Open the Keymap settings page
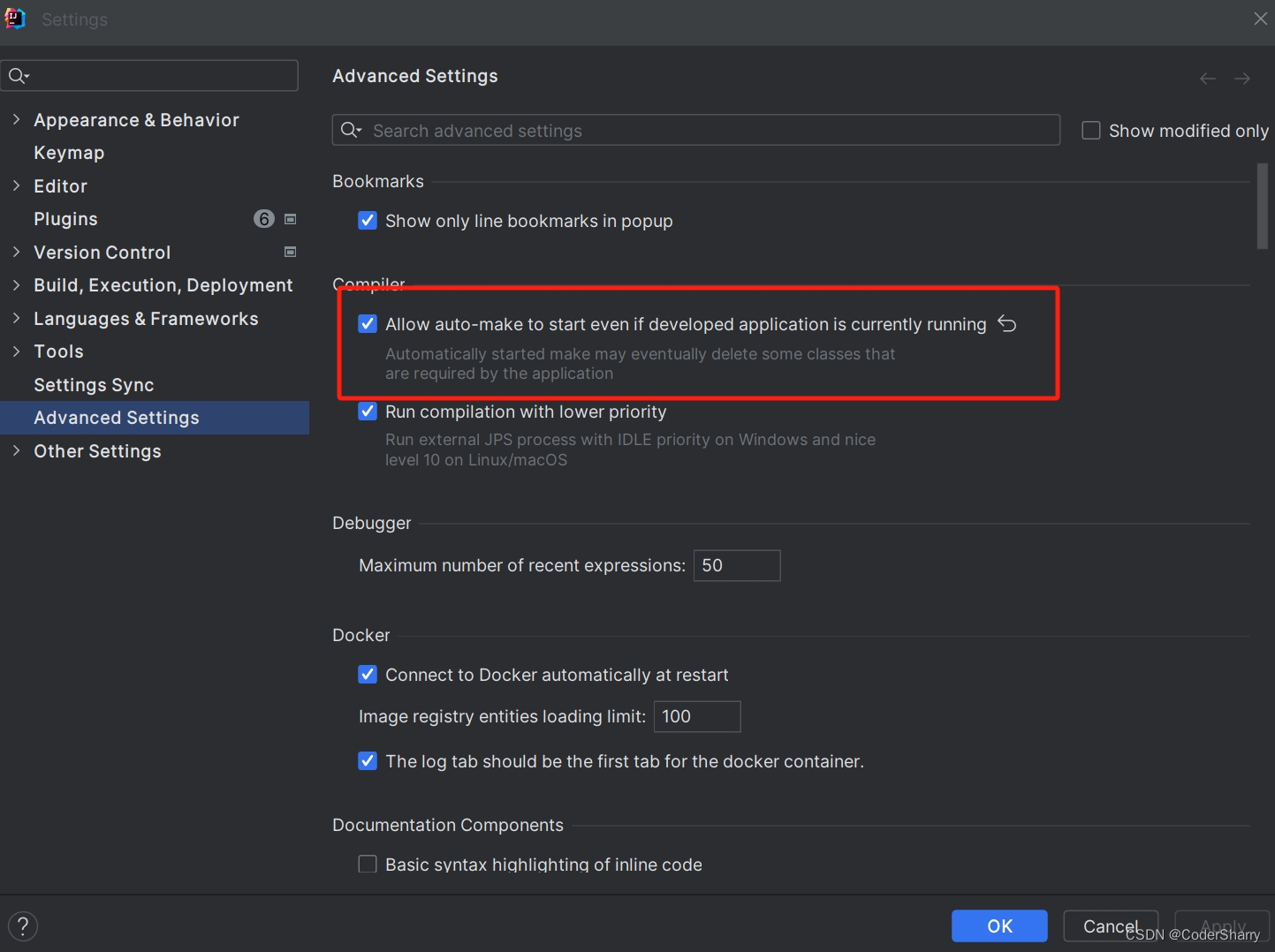This screenshot has width=1275, height=952. [69, 153]
